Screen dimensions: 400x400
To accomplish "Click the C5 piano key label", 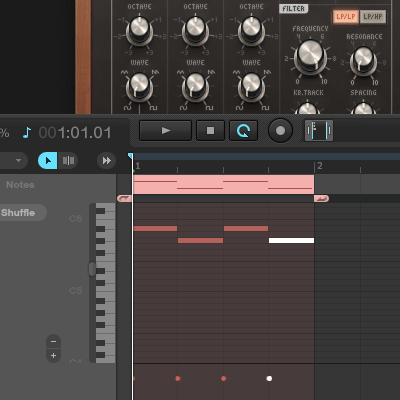I will (x=76, y=291).
